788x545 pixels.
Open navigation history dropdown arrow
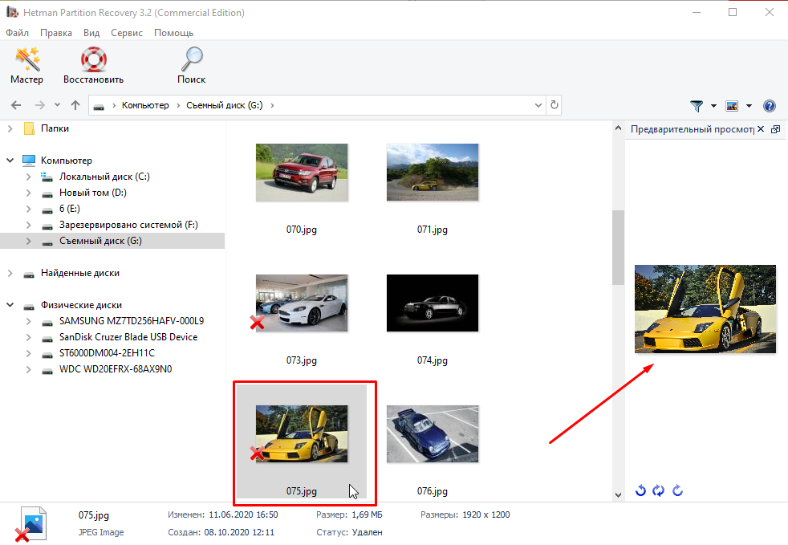pos(57,105)
